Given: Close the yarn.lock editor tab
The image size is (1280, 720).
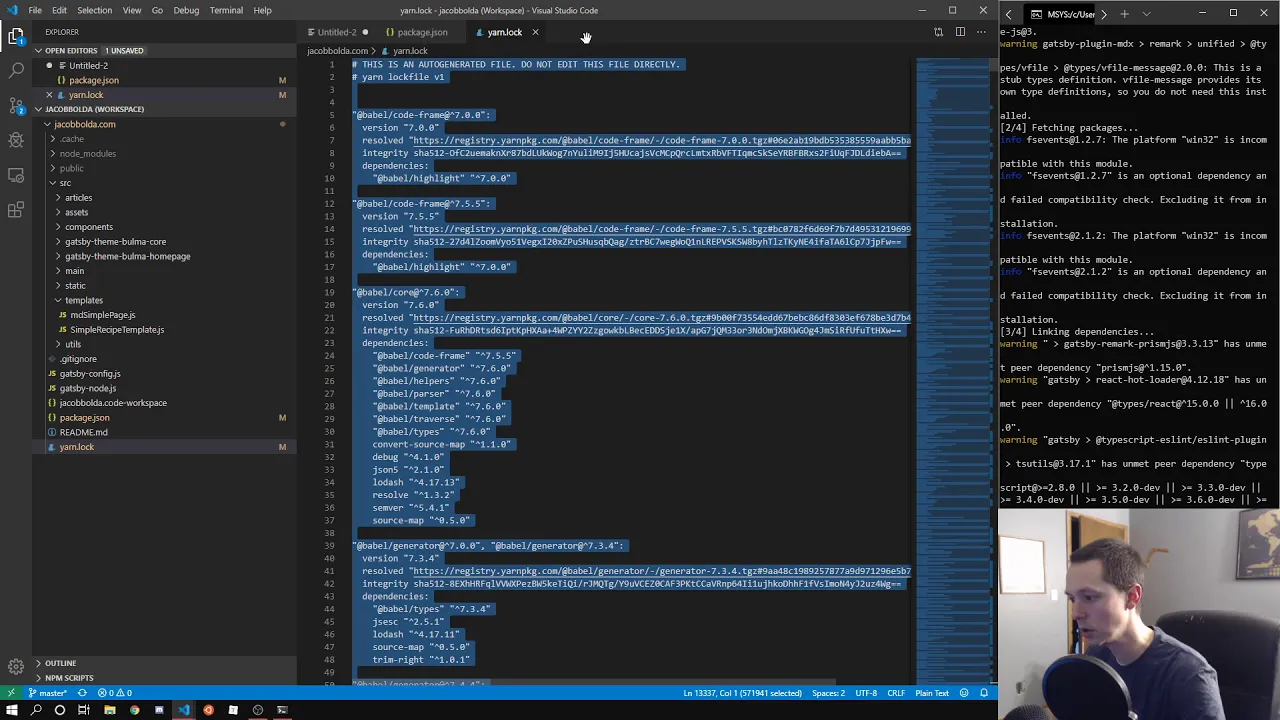Looking at the screenshot, I should 535,32.
